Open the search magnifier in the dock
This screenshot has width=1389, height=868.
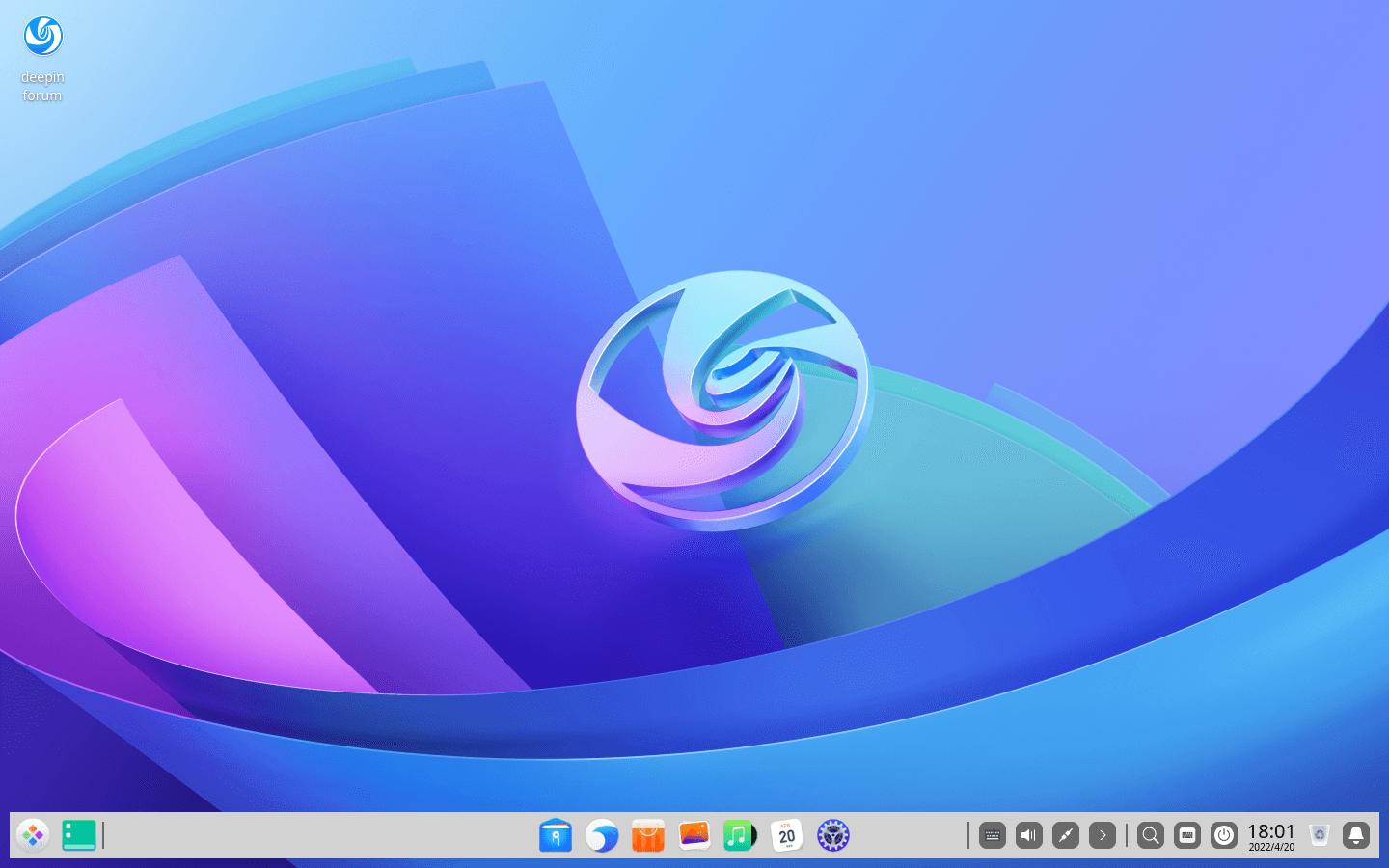[1151, 835]
